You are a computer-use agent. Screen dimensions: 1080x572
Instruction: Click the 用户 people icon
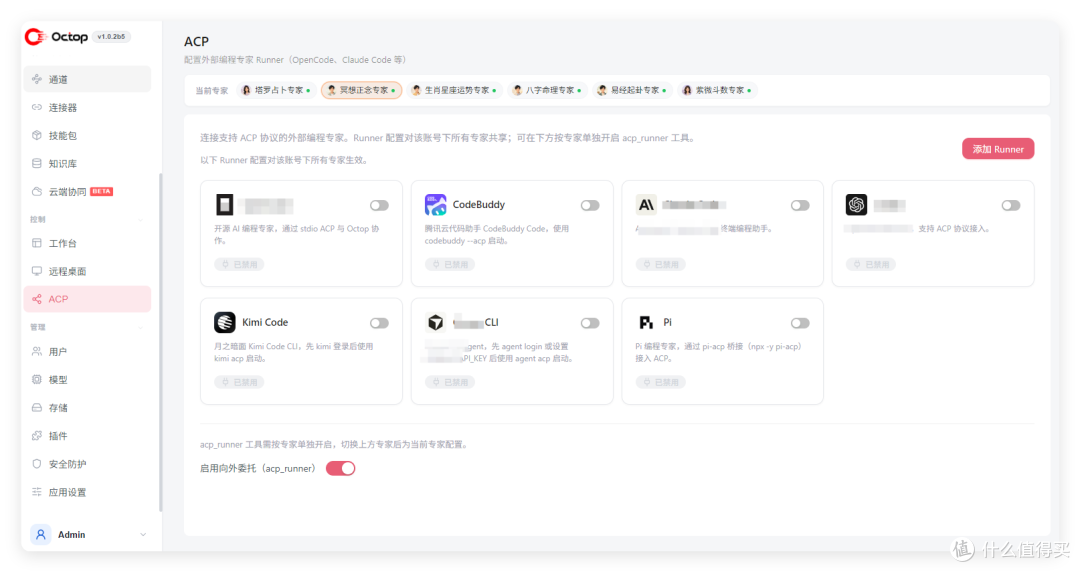37,351
